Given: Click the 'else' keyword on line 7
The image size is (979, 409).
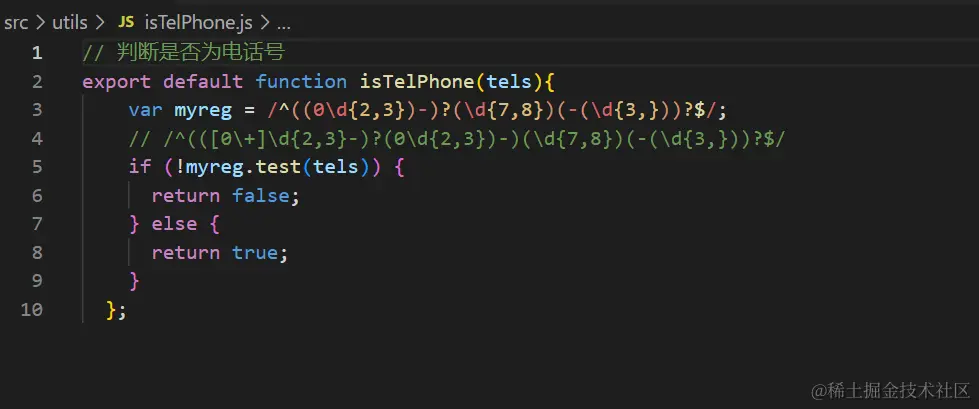Looking at the screenshot, I should pos(174,224).
